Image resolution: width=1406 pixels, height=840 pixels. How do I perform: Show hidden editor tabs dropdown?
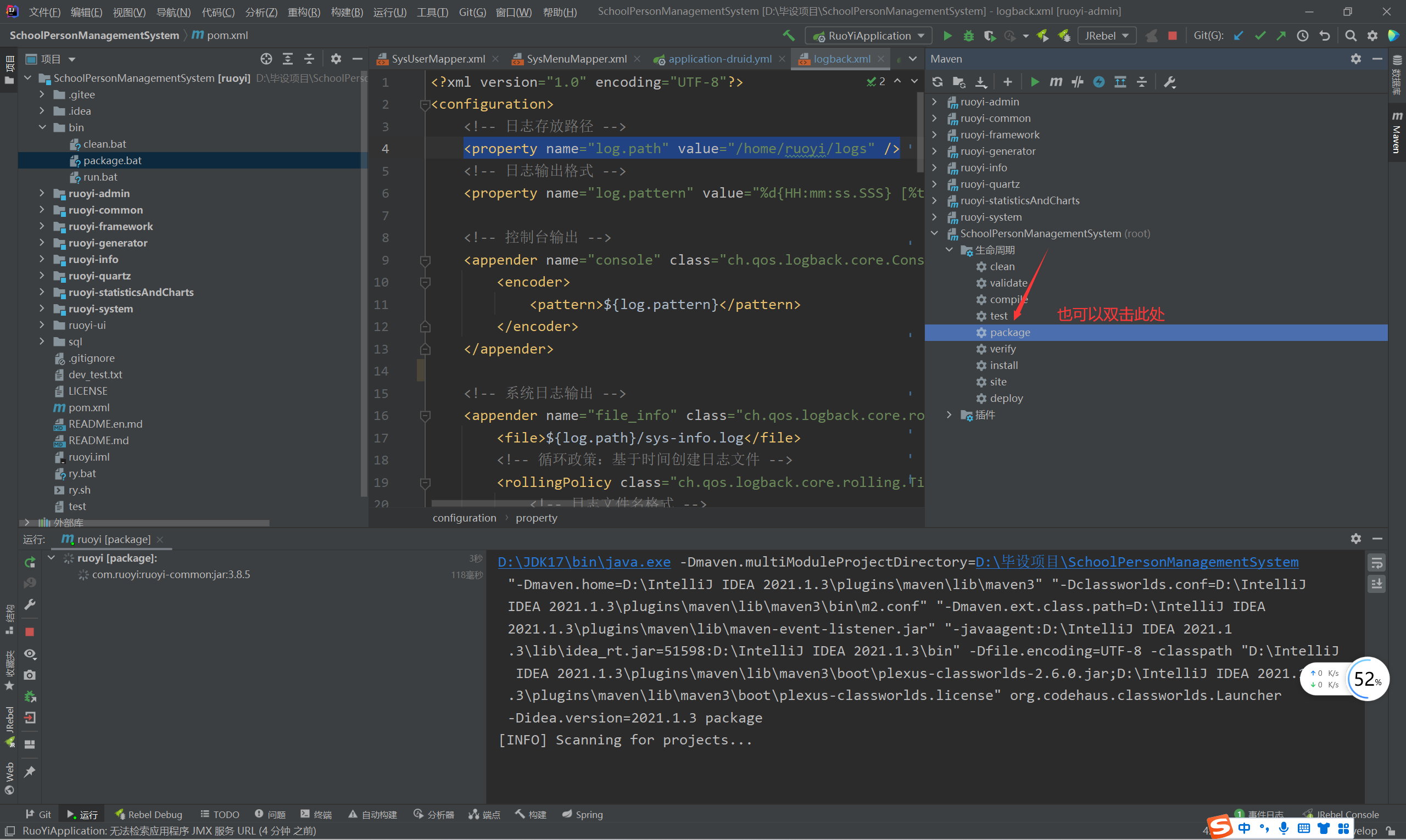pyautogui.click(x=913, y=59)
